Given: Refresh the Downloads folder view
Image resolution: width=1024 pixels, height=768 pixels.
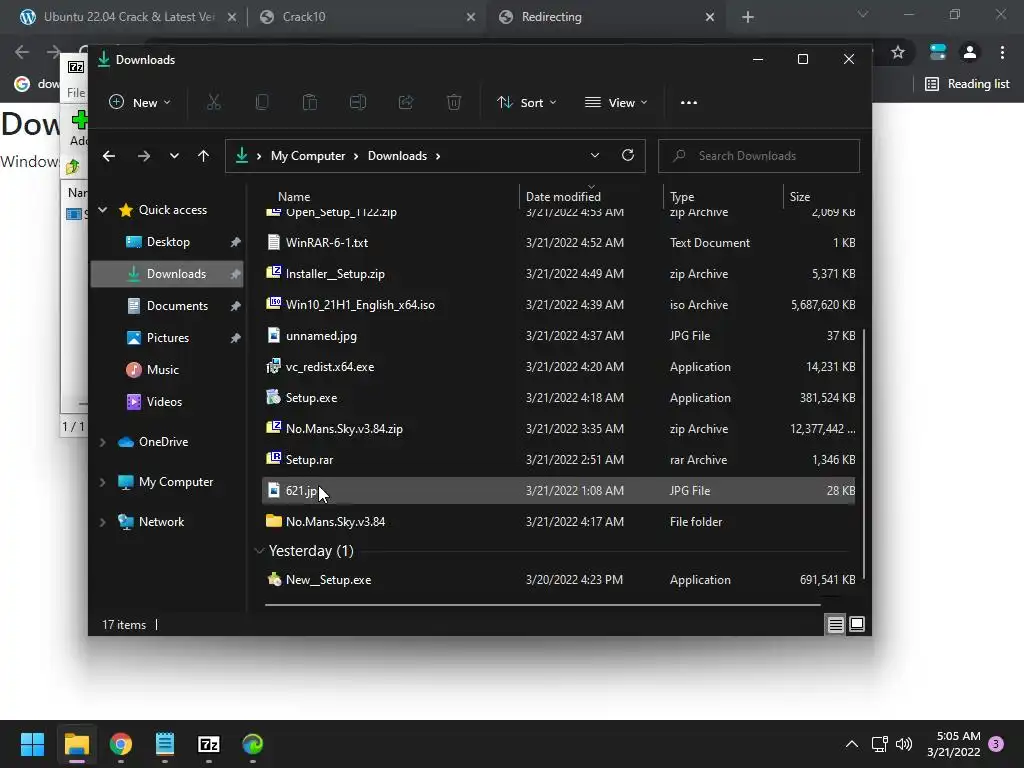Looking at the screenshot, I should pos(628,155).
